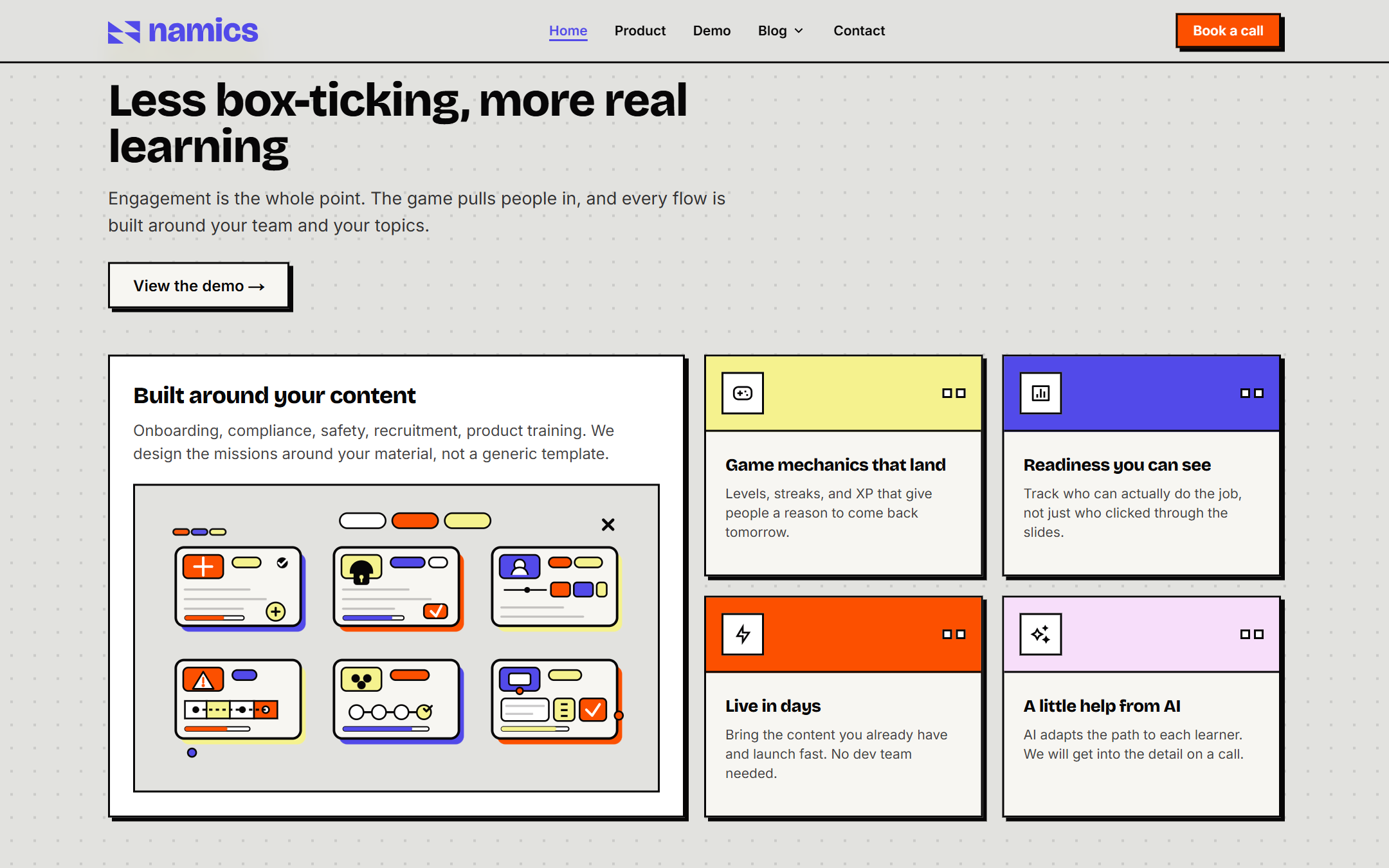Click the AI sparkles icon

tap(1040, 634)
